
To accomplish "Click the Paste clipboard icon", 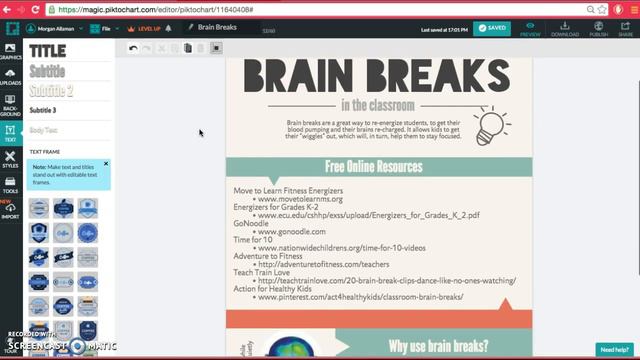I will click(188, 48).
